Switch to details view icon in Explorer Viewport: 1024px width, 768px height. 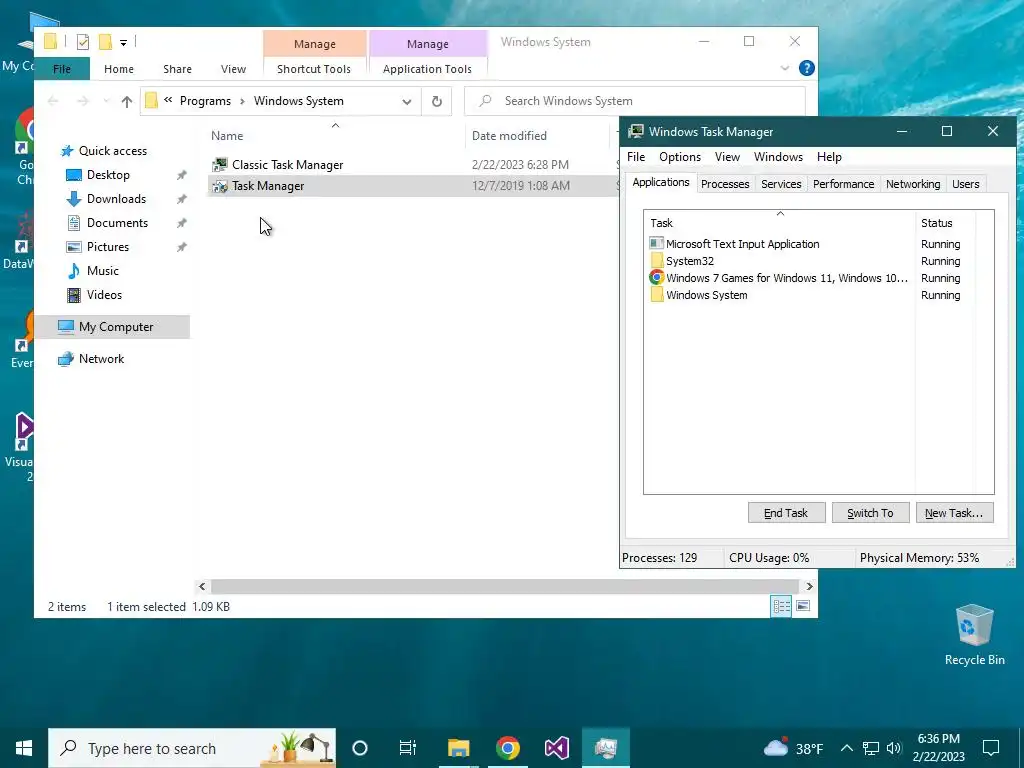click(781, 606)
